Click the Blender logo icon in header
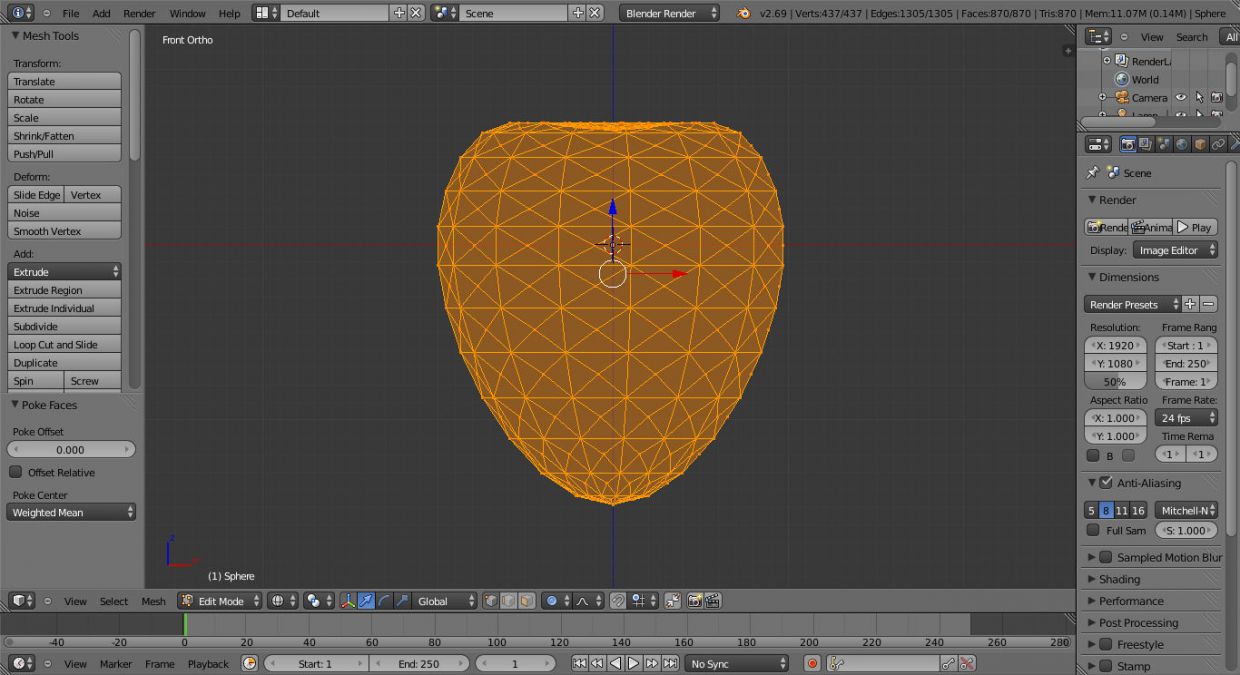Screen dimensions: 1240x675 743,13
